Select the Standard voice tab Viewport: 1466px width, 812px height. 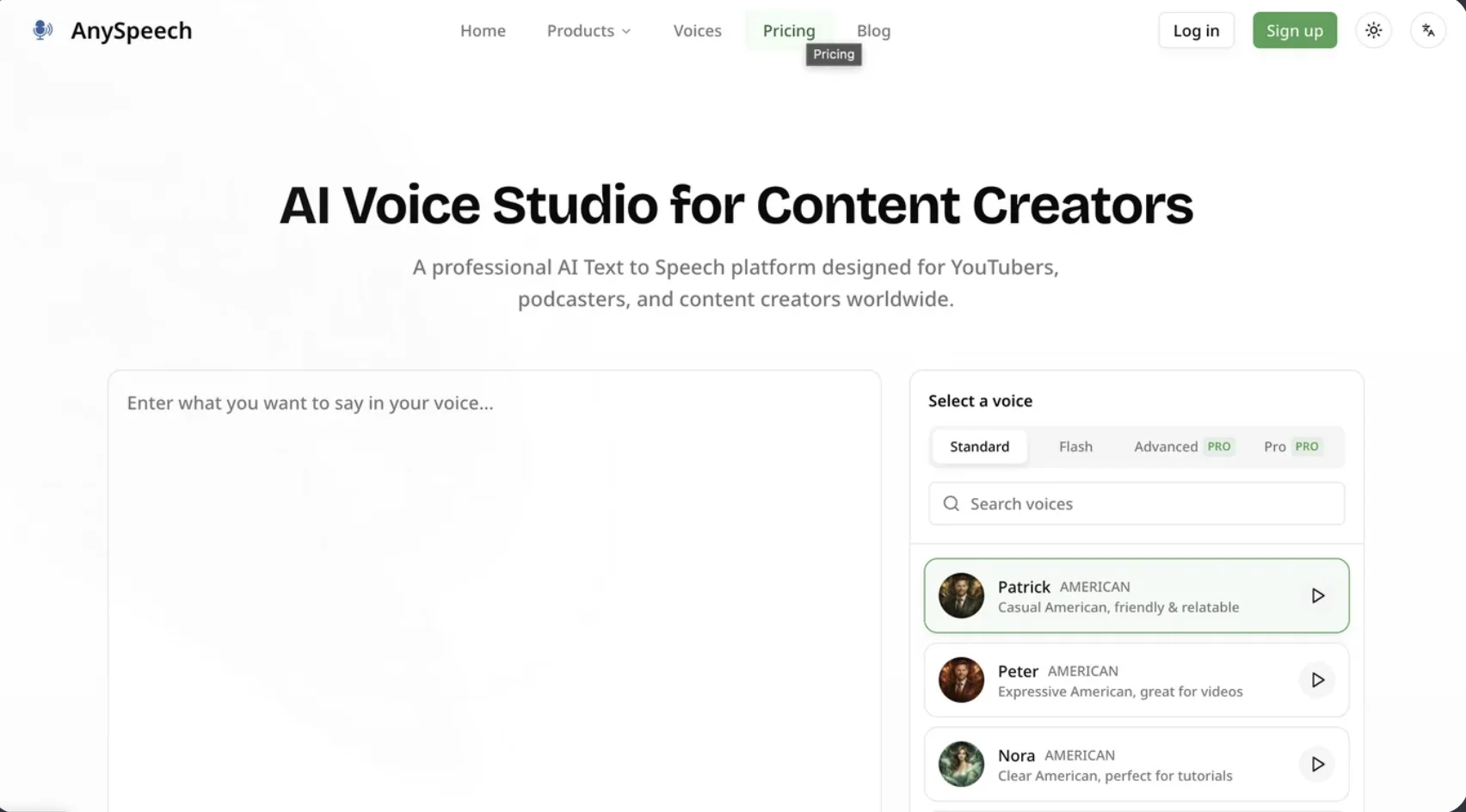[979, 446]
